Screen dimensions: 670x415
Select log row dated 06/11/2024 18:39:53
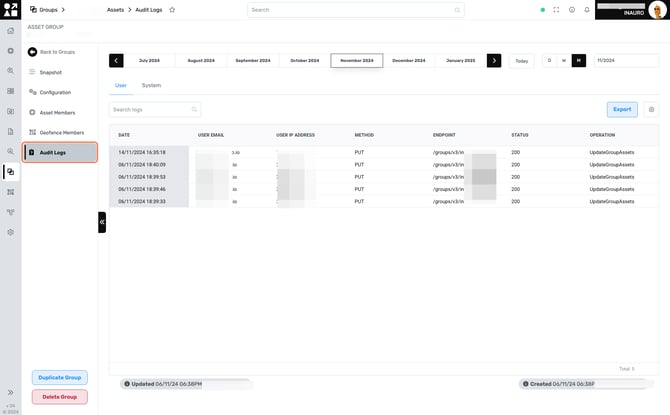click(x=384, y=177)
